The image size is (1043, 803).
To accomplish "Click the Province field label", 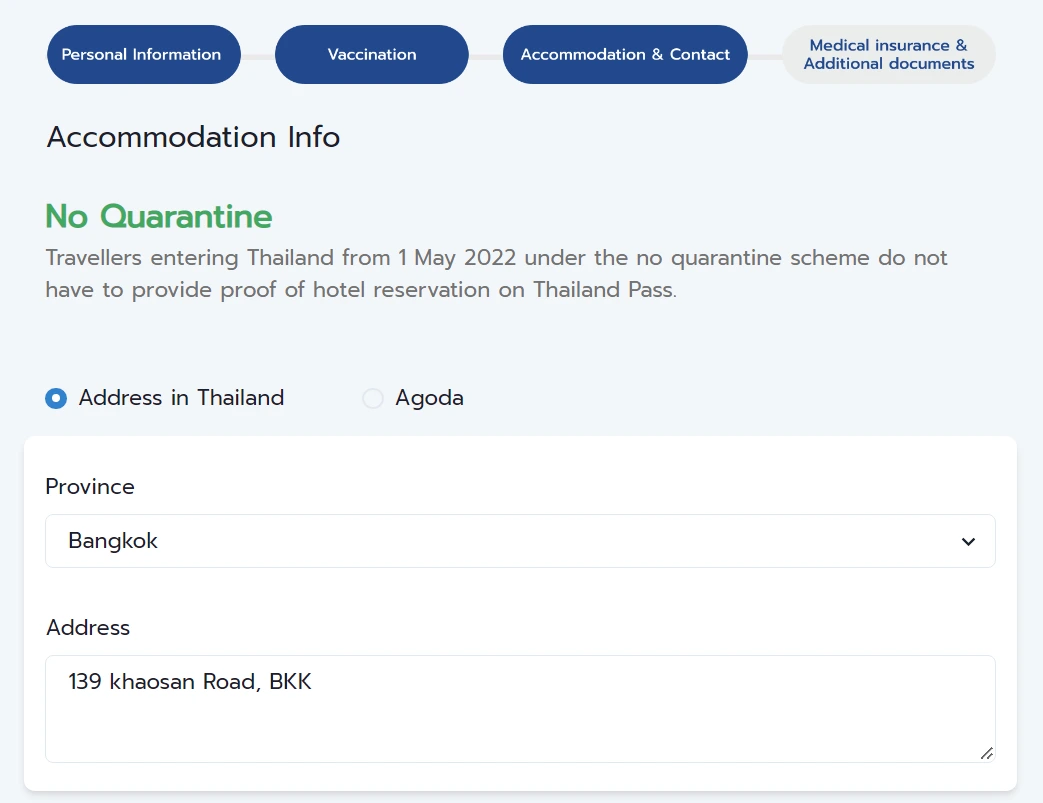I will coord(90,487).
